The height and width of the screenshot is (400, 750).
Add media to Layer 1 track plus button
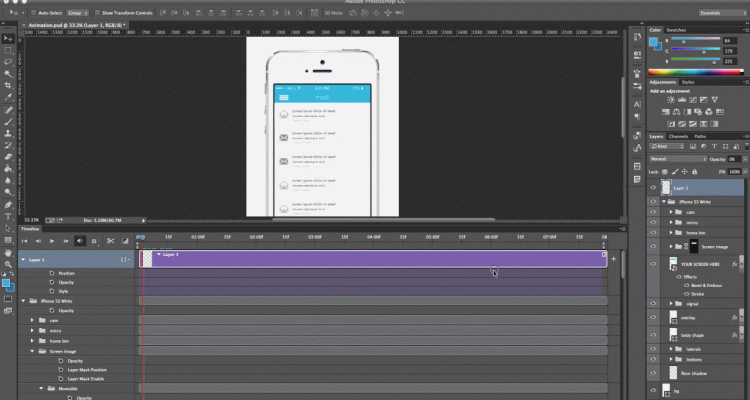(614, 259)
